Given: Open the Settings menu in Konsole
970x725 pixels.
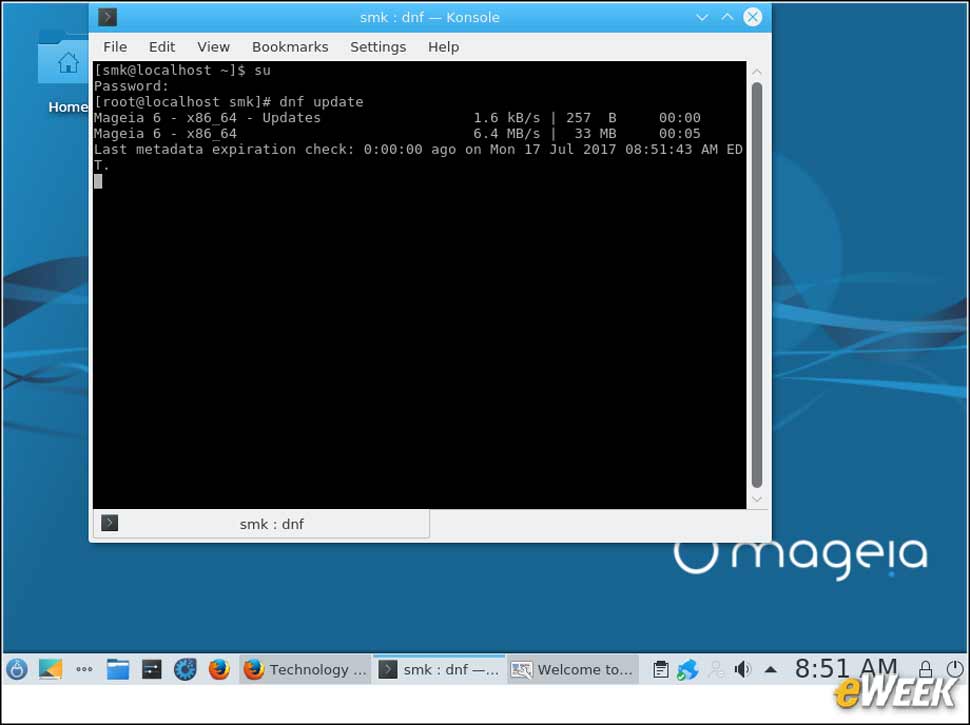Looking at the screenshot, I should [x=378, y=47].
